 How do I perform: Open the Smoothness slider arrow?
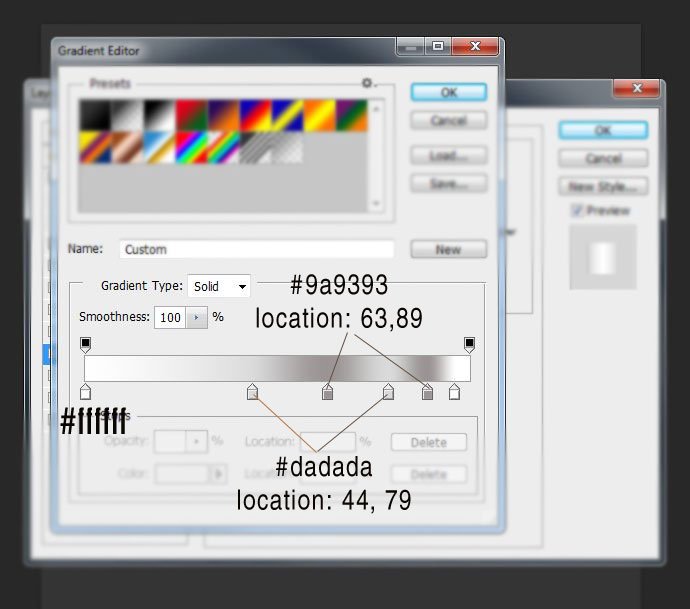coord(197,317)
